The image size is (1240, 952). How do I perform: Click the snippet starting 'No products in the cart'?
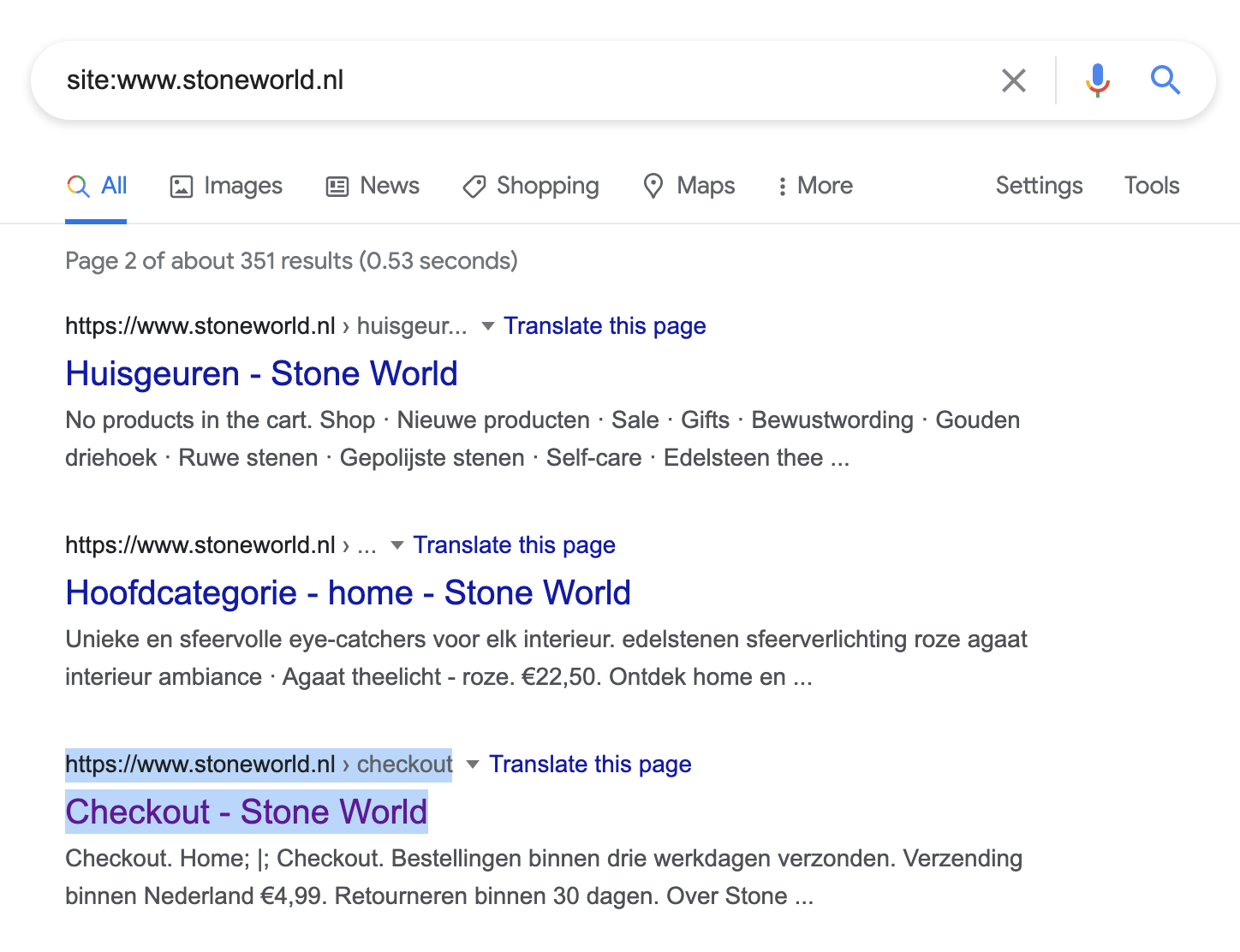(542, 439)
